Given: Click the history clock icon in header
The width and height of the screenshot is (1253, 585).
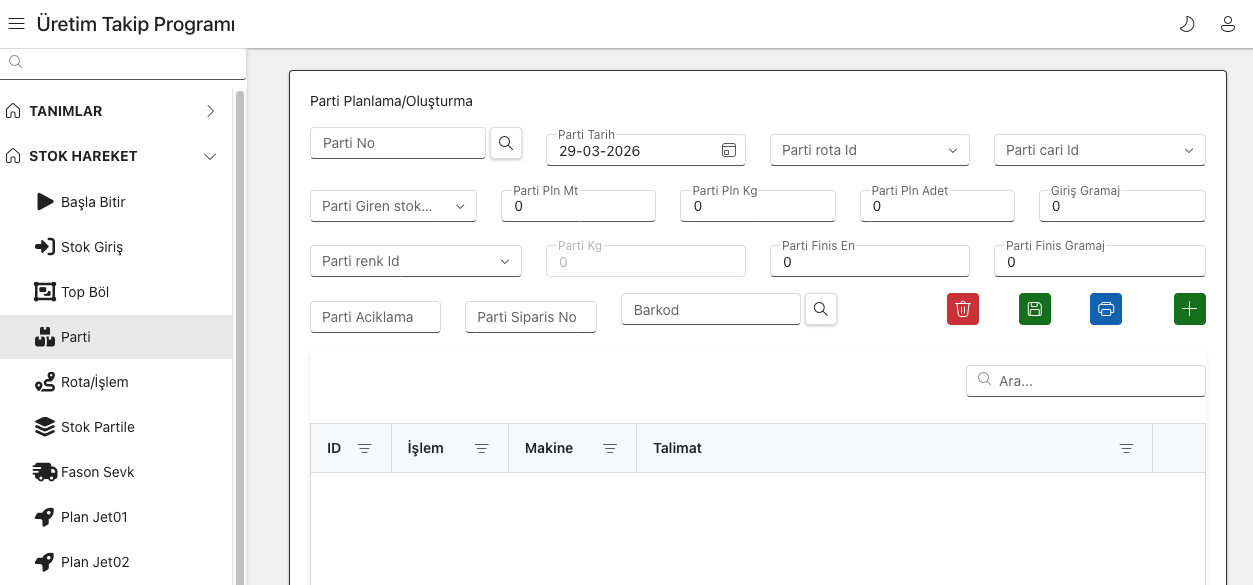Looking at the screenshot, I should pos(1187,23).
